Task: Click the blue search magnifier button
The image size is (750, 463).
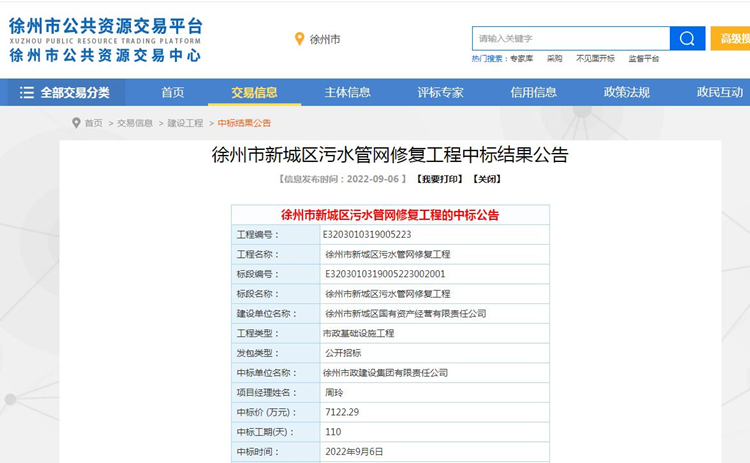Action: click(x=687, y=38)
